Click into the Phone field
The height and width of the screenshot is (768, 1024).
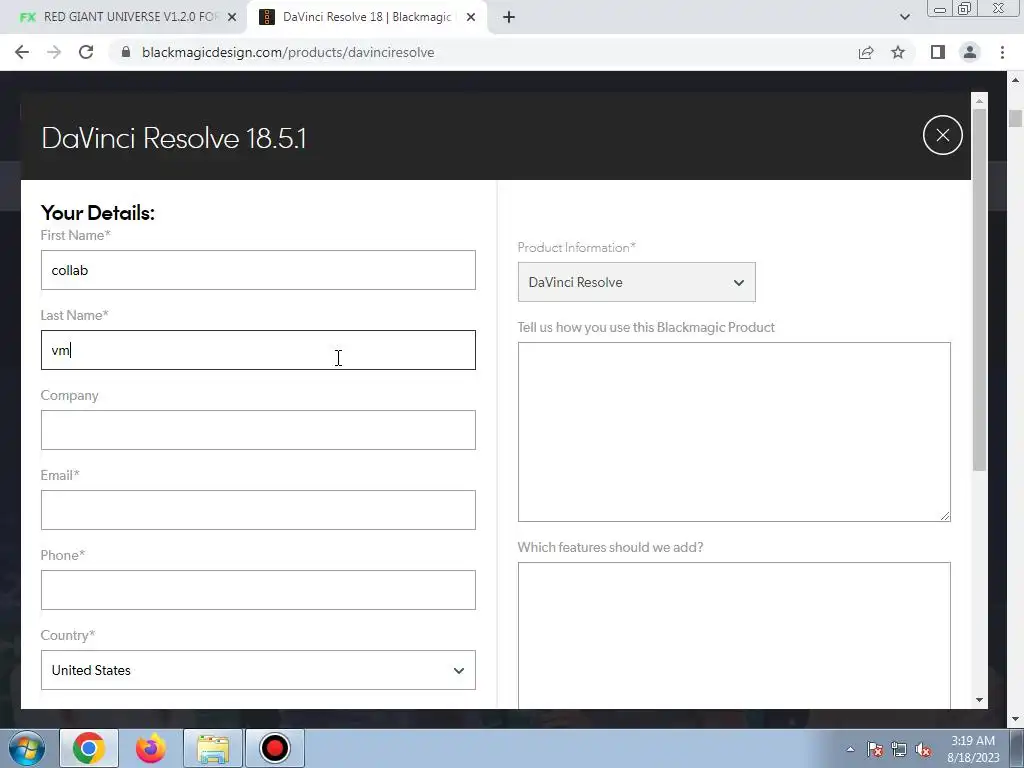[258, 590]
